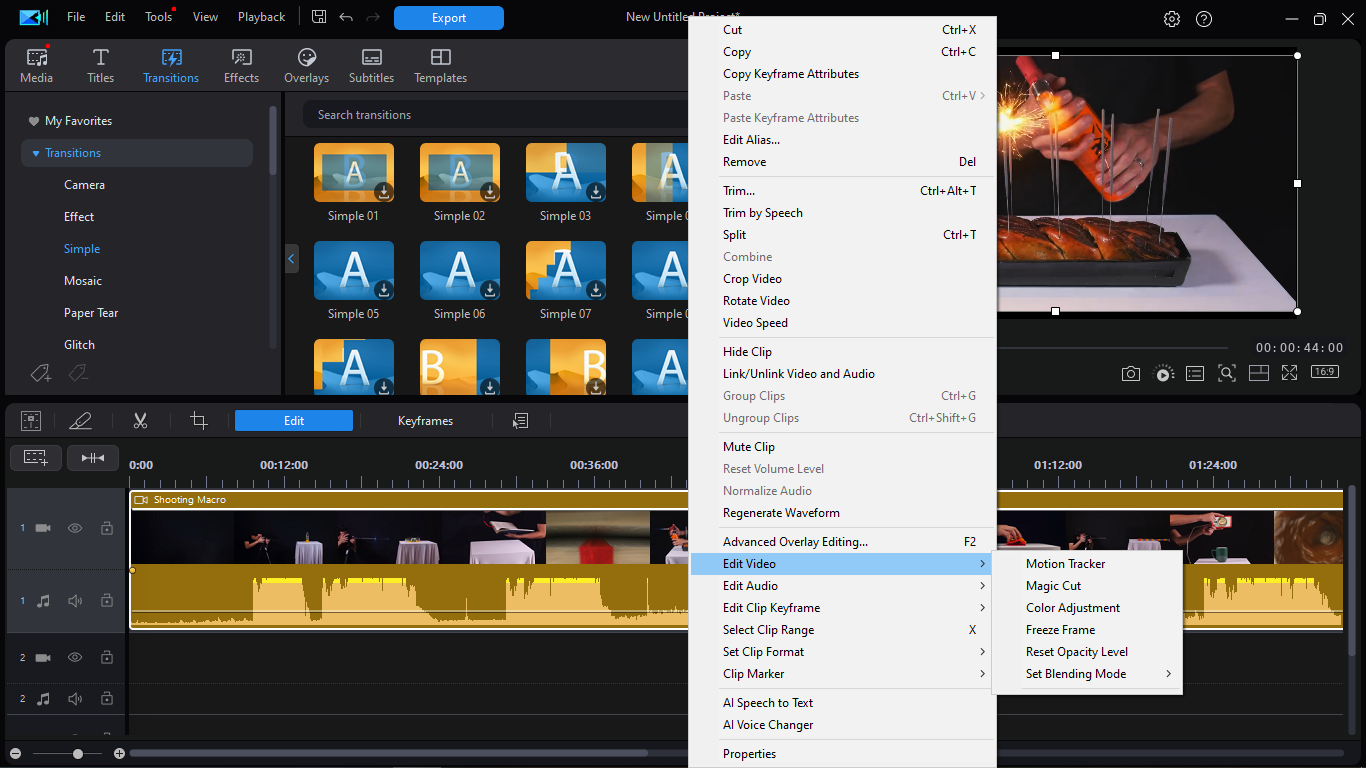Mute audio track 1 speaker icon
1366x768 pixels.
[75, 601]
